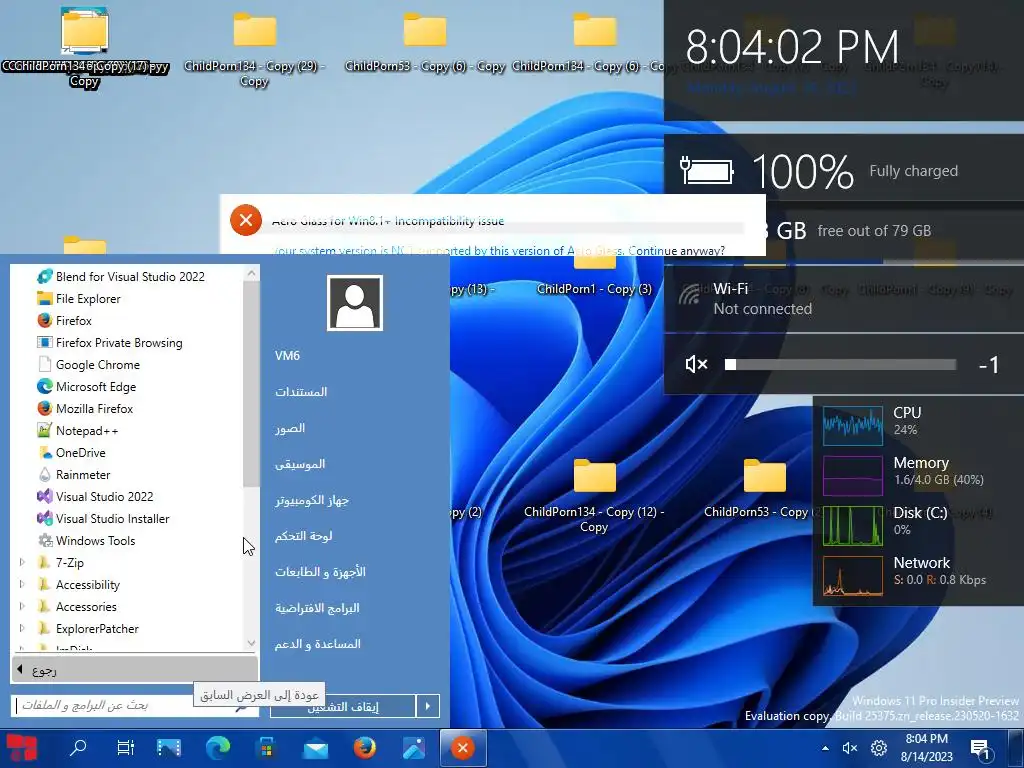Open Microsoft Edge in Start menu list

click(86, 387)
